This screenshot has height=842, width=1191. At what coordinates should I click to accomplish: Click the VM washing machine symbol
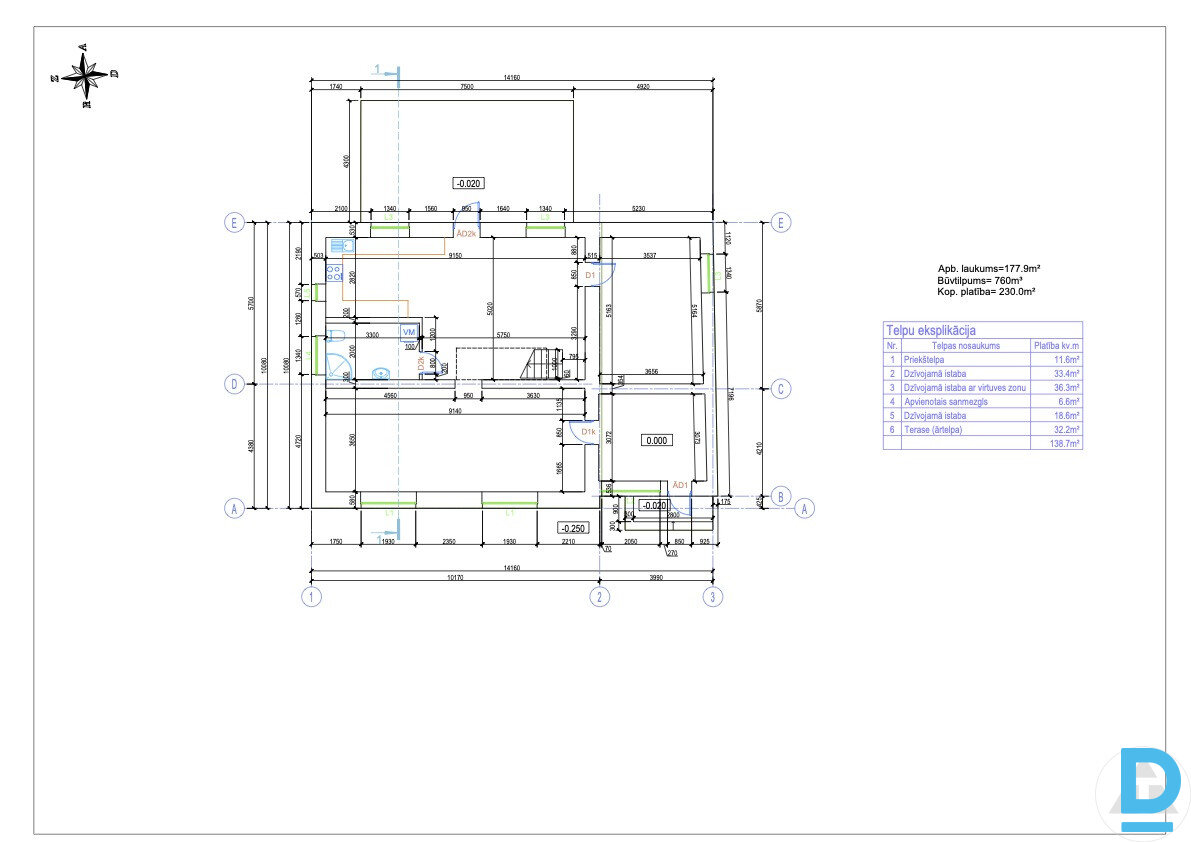point(408,331)
